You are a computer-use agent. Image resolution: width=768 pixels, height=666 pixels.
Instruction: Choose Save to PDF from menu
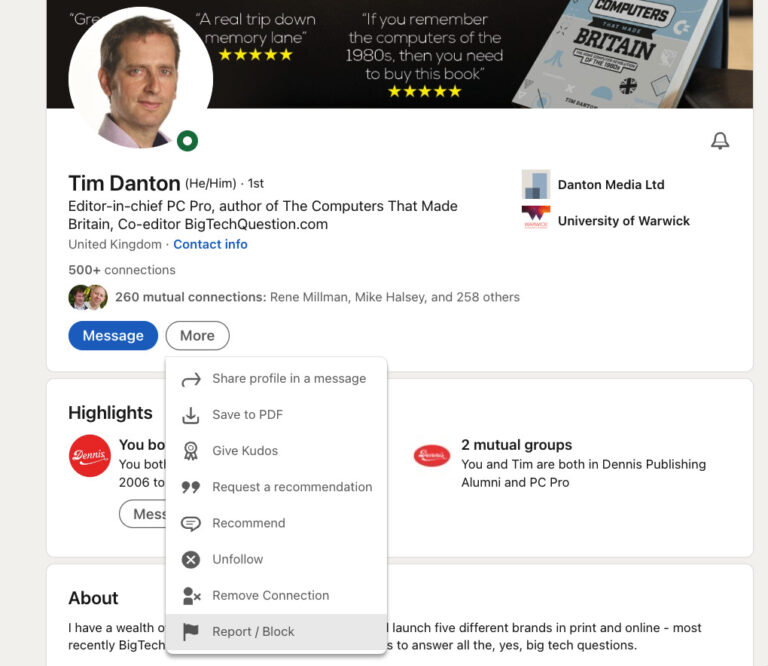pyautogui.click(x=276, y=415)
